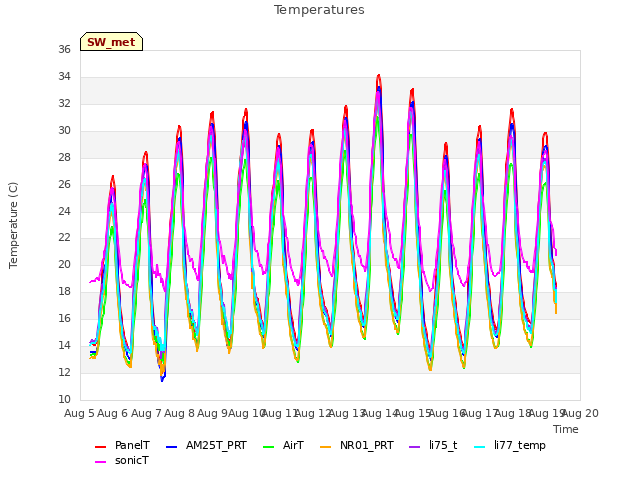Viewport: 640px width, 480px height.
Task: Click the 12 y-axis tick label
Action: click(64, 372)
